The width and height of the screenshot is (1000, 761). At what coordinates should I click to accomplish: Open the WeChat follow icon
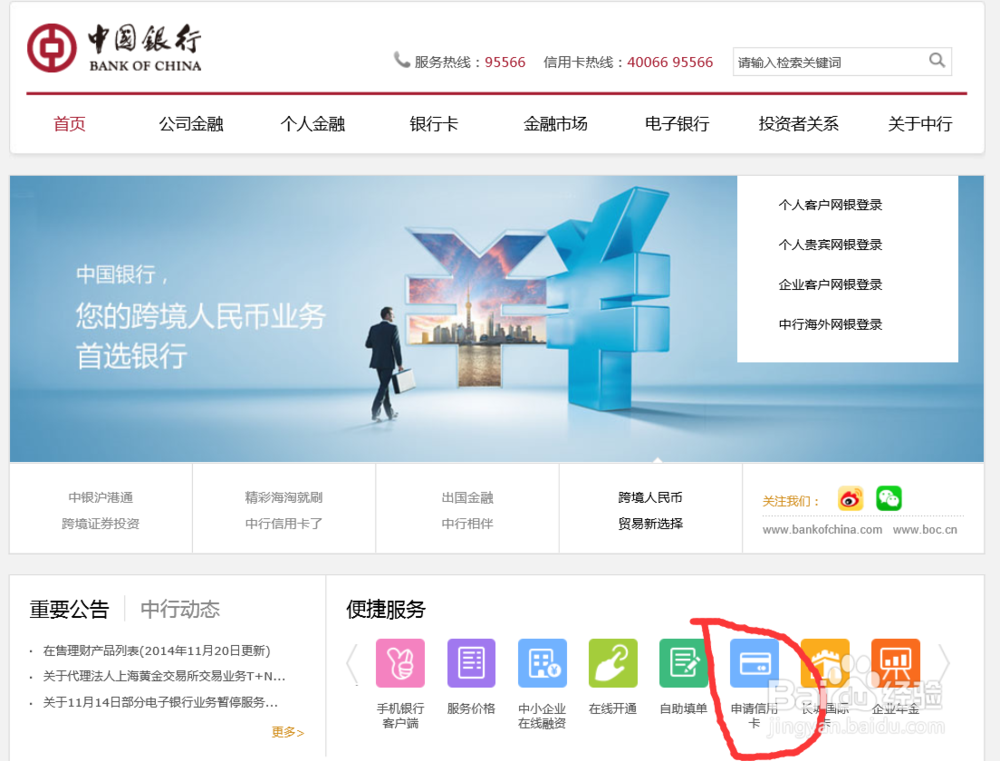[888, 498]
